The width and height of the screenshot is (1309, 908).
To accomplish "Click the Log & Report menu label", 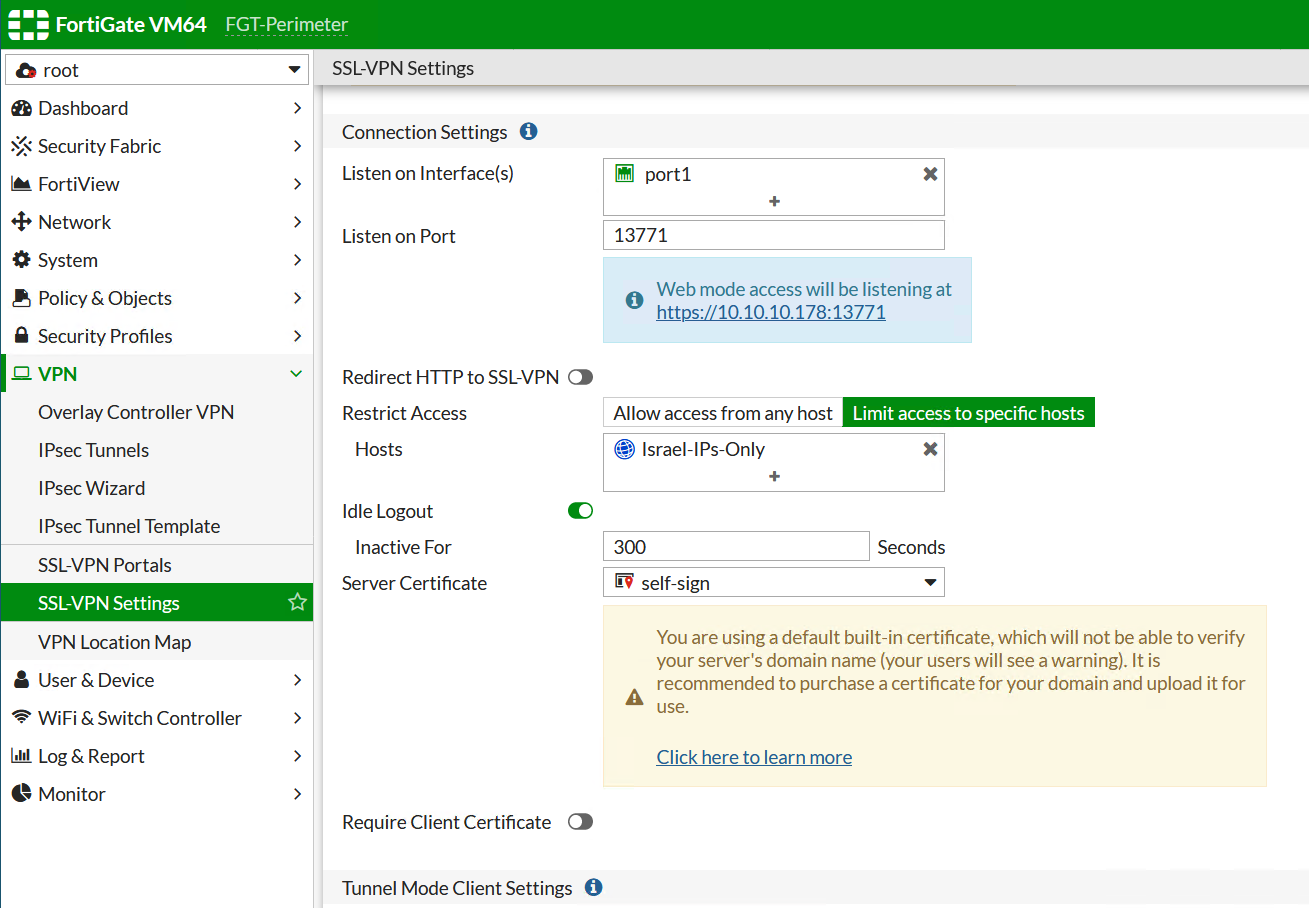I will tap(91, 756).
